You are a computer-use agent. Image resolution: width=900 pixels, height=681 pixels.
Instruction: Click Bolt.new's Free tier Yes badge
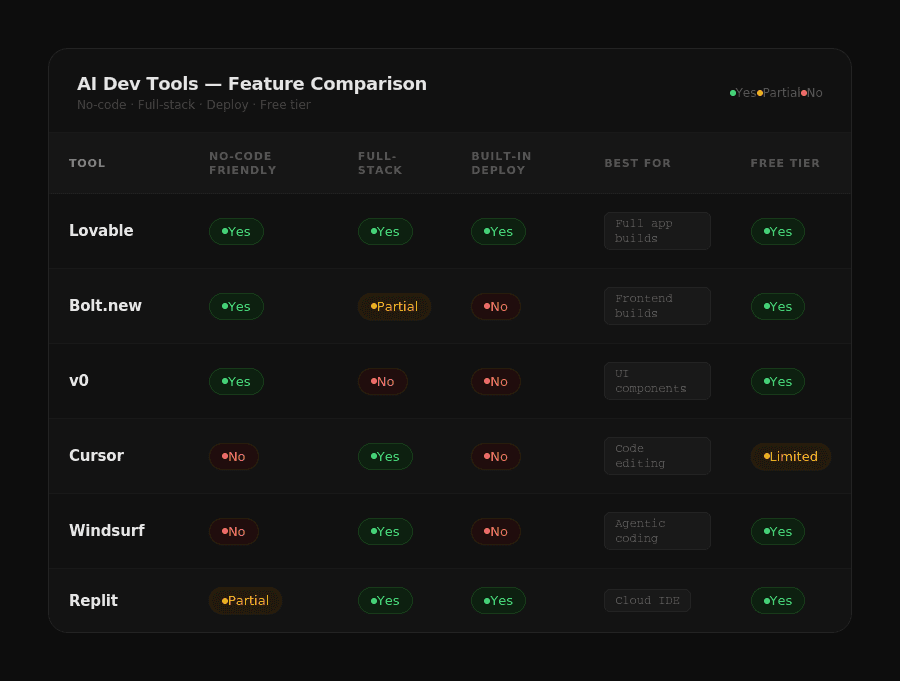[x=778, y=307]
